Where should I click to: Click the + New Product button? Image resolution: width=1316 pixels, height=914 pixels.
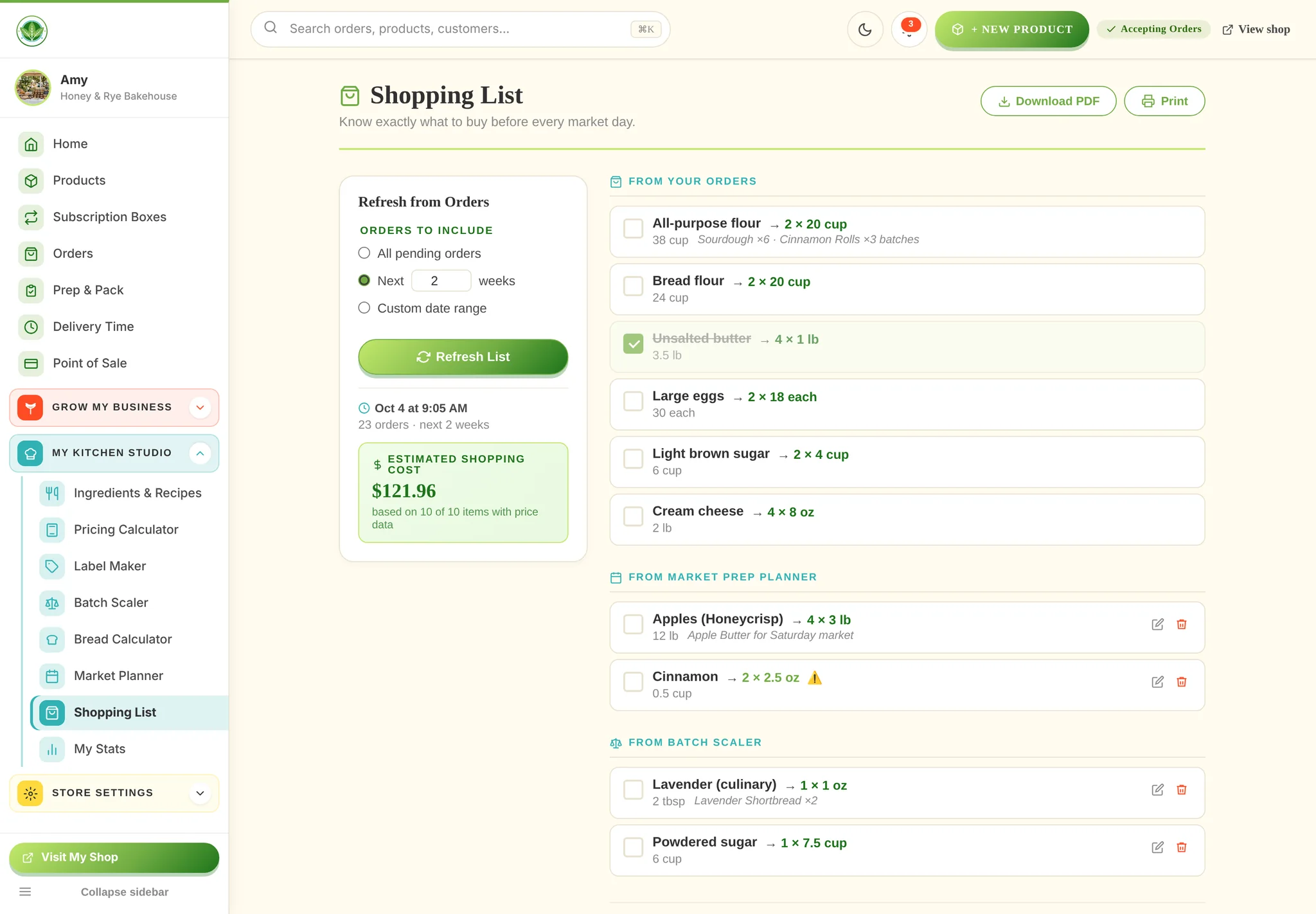1011,30
